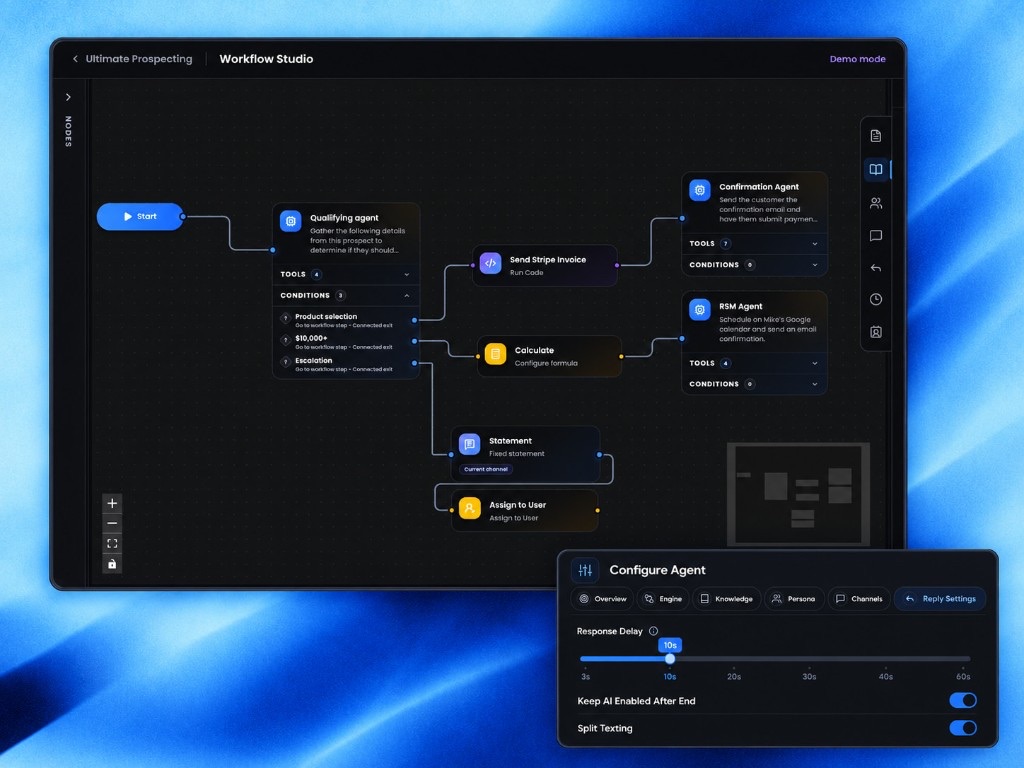Toggle Keep AI Enabled After End switch
This screenshot has width=1024, height=768.
963,700
